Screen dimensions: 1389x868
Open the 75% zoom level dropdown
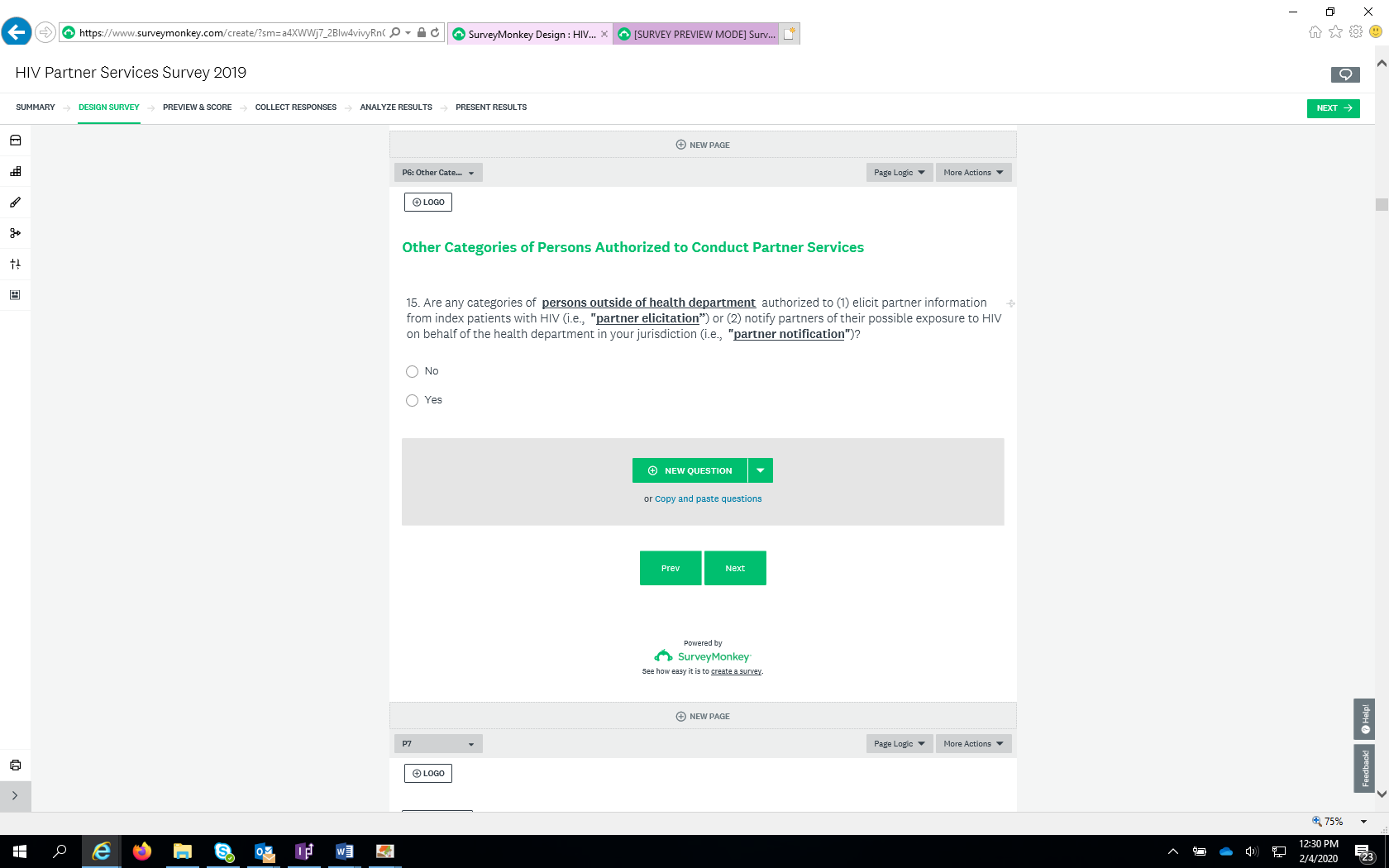[1363, 822]
